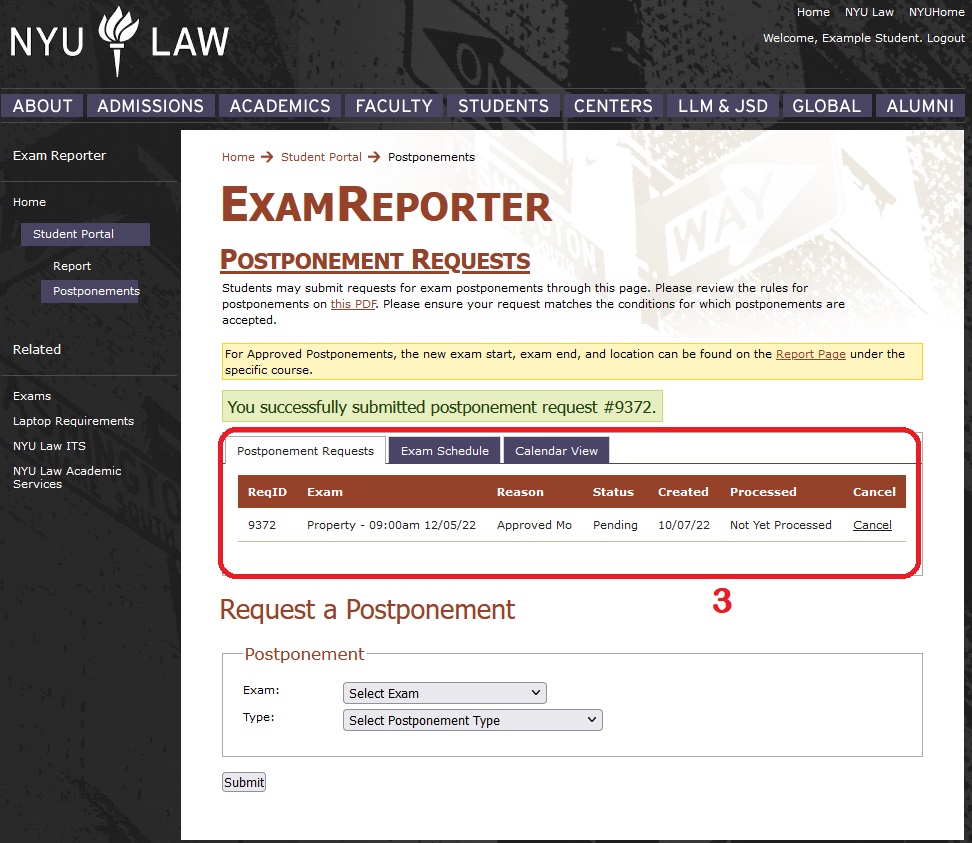Click Logout in the header

click(x=945, y=38)
